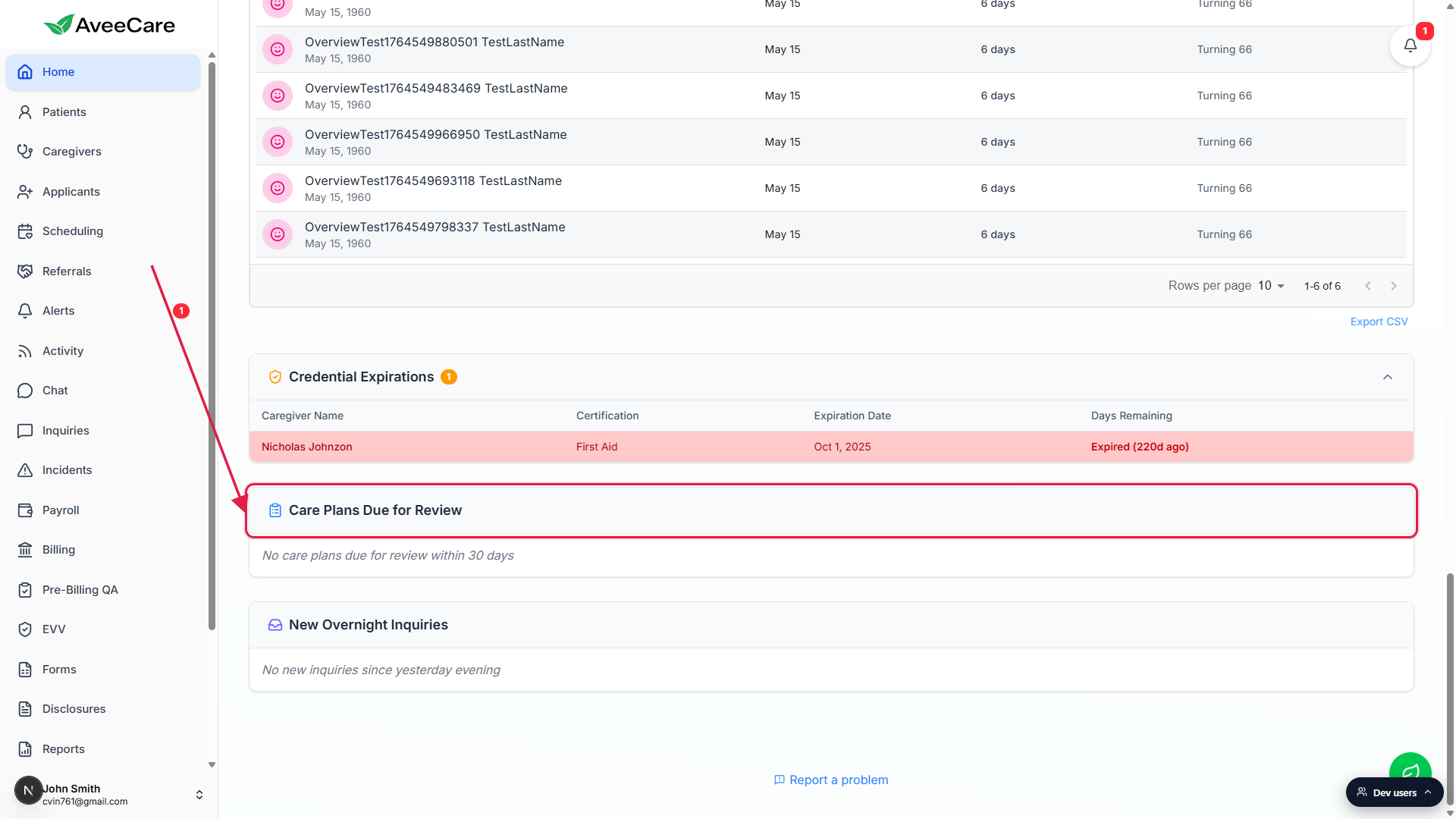Click the EVV shield icon

[x=25, y=629]
